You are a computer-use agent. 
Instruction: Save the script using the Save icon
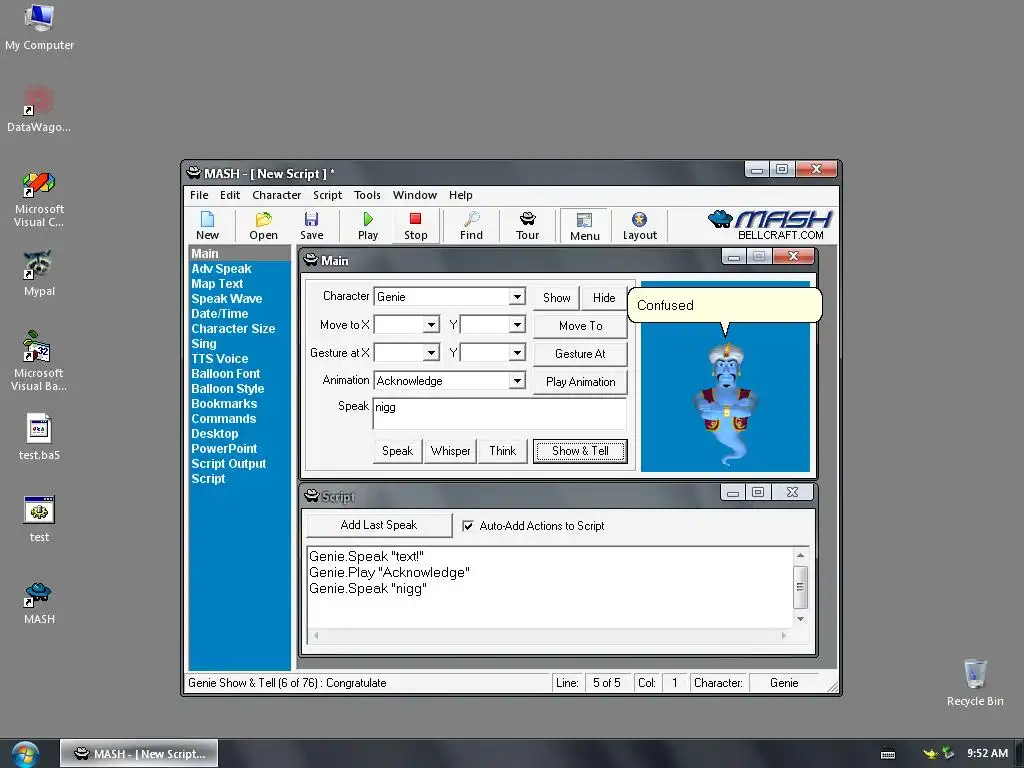pyautogui.click(x=312, y=226)
